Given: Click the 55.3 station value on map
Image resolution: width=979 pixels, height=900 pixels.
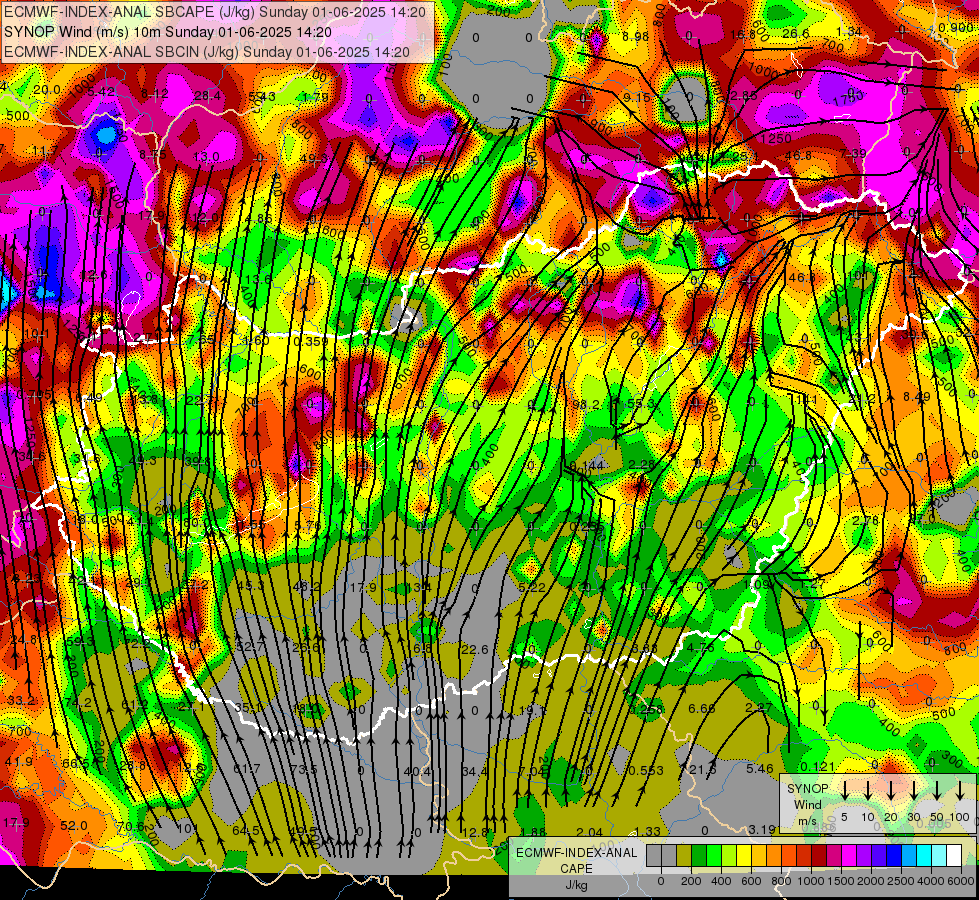Looking at the screenshot, I should (641, 404).
